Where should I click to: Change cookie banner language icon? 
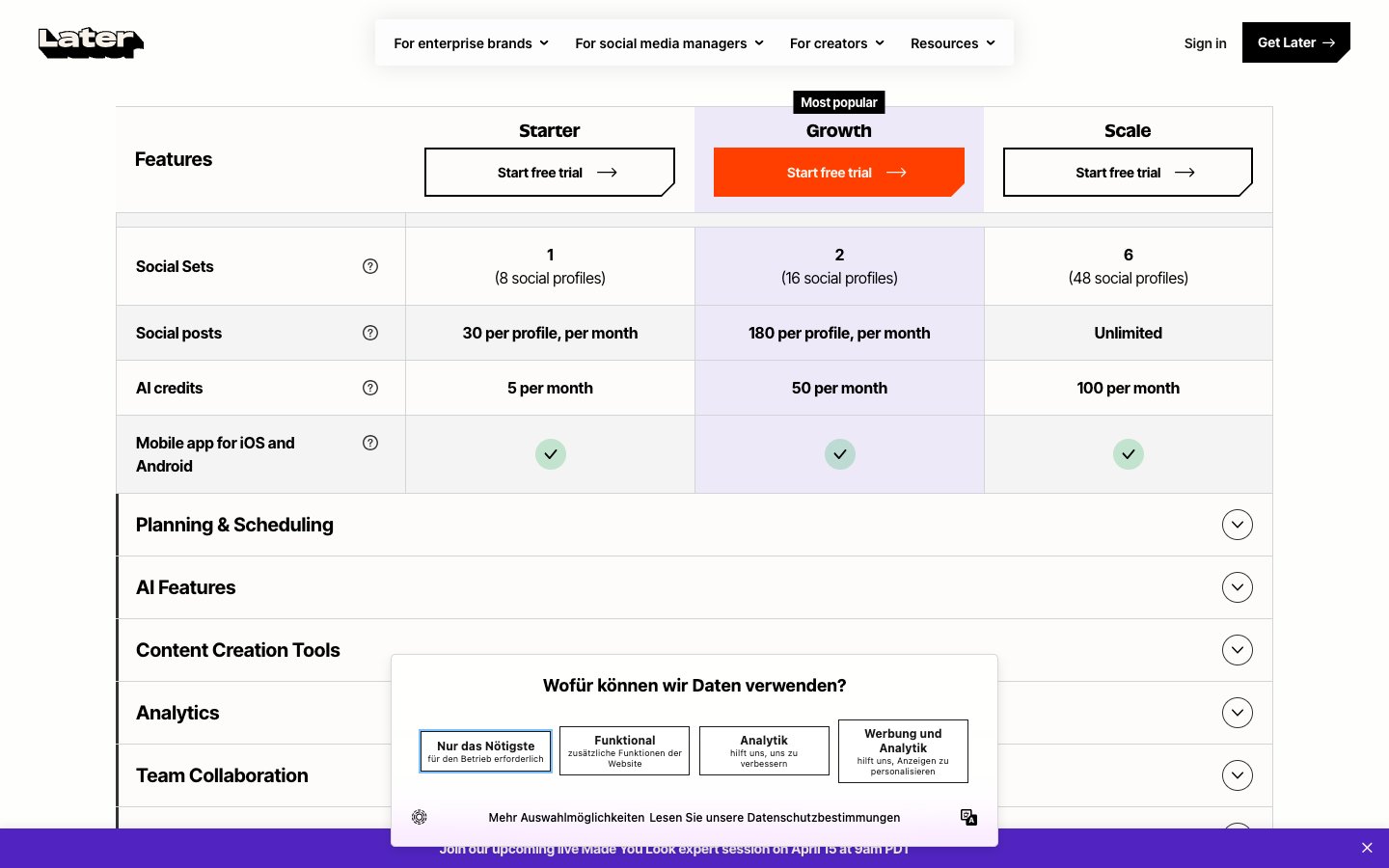pos(968,817)
